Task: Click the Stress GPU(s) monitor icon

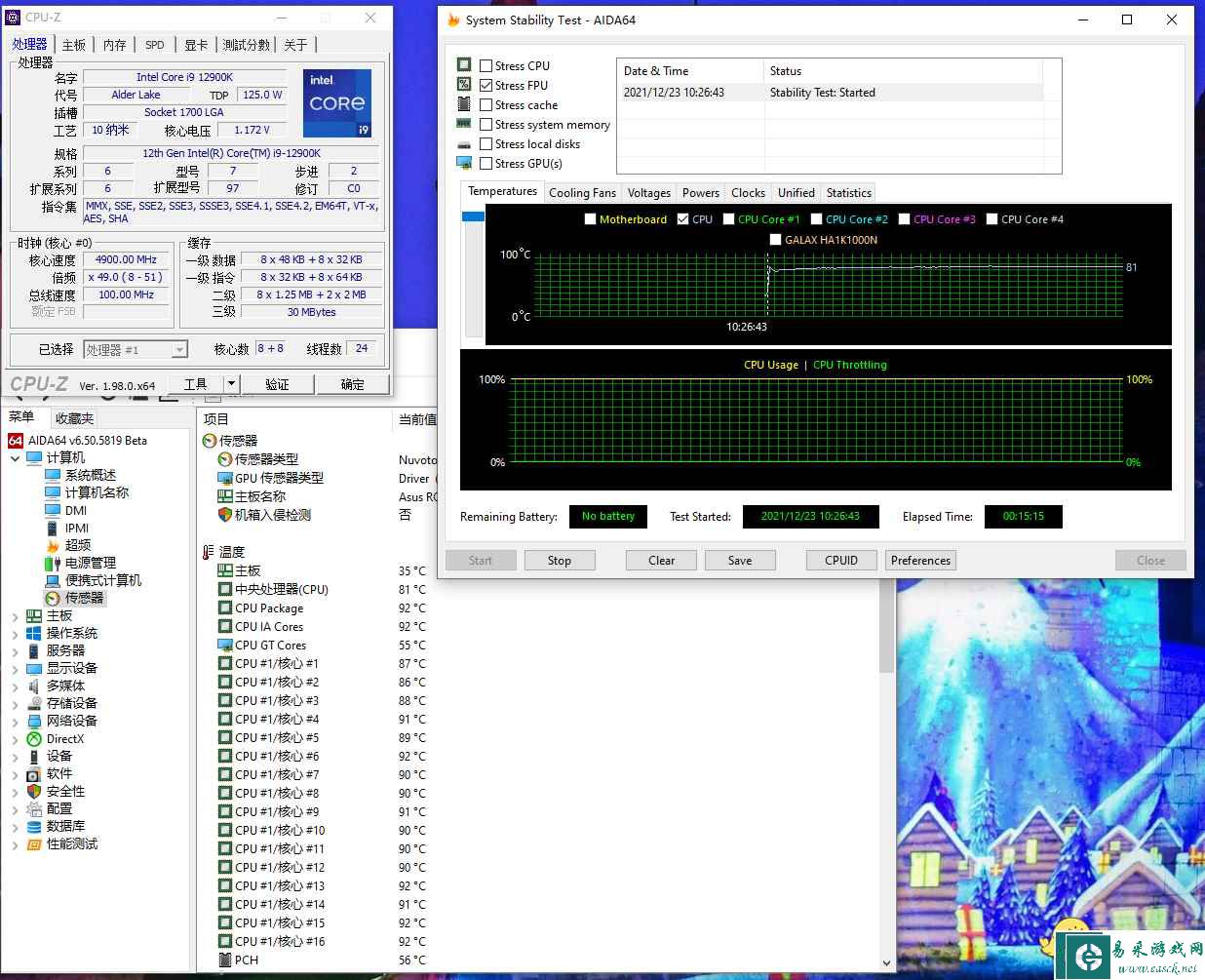Action: click(x=464, y=163)
